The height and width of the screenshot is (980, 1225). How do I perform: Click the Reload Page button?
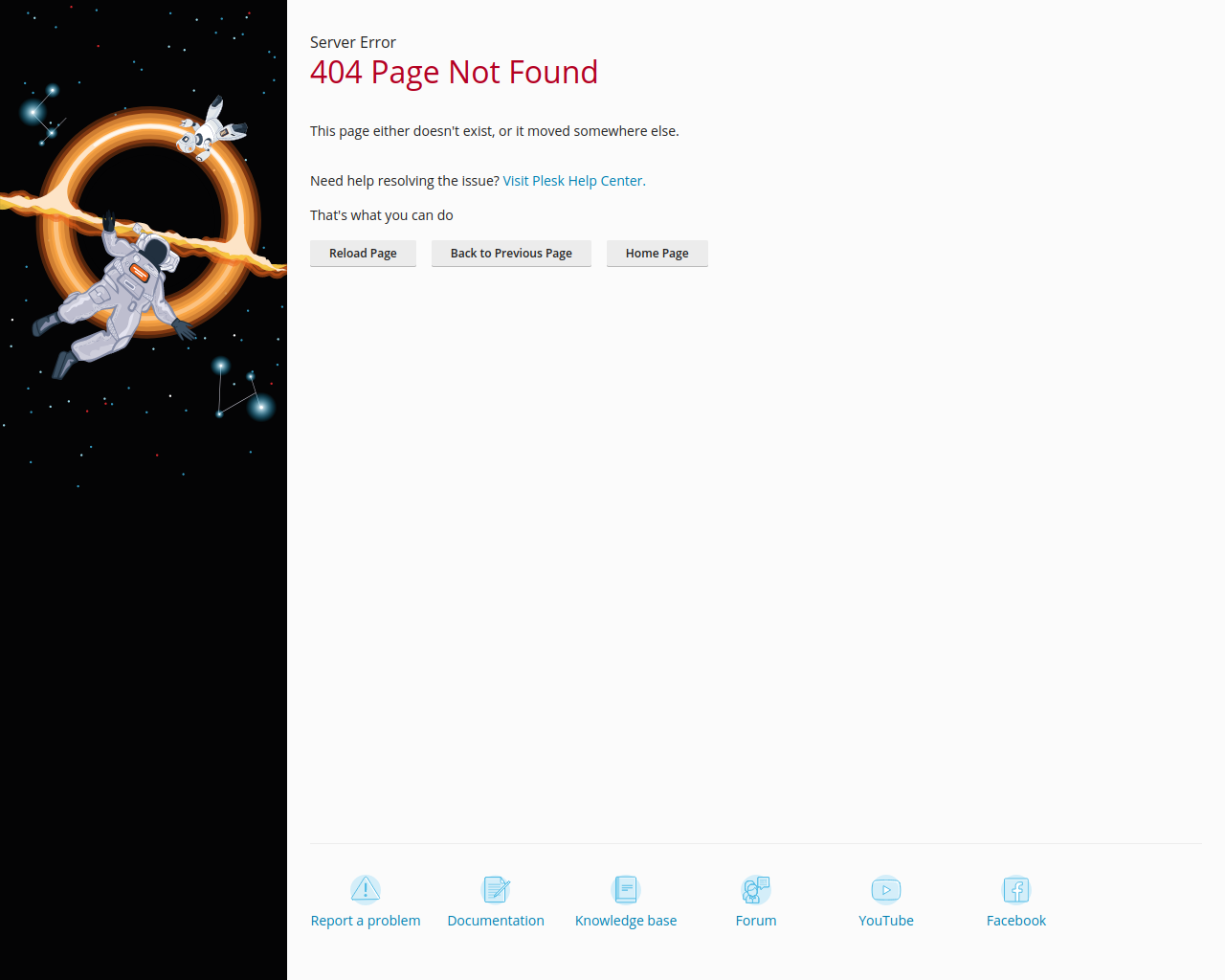pos(363,254)
